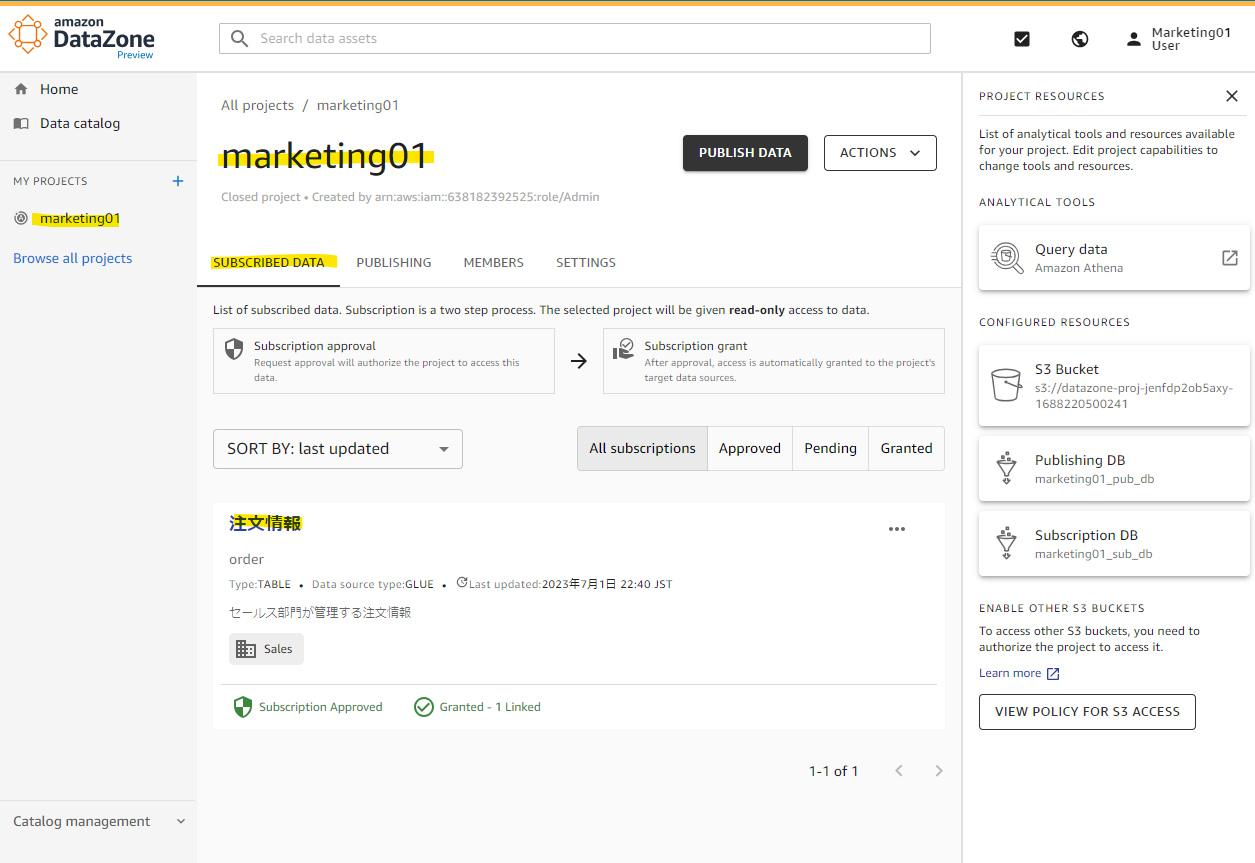Open the checklist tasks icon in header
Viewport: 1255px width, 863px height.
point(1022,39)
